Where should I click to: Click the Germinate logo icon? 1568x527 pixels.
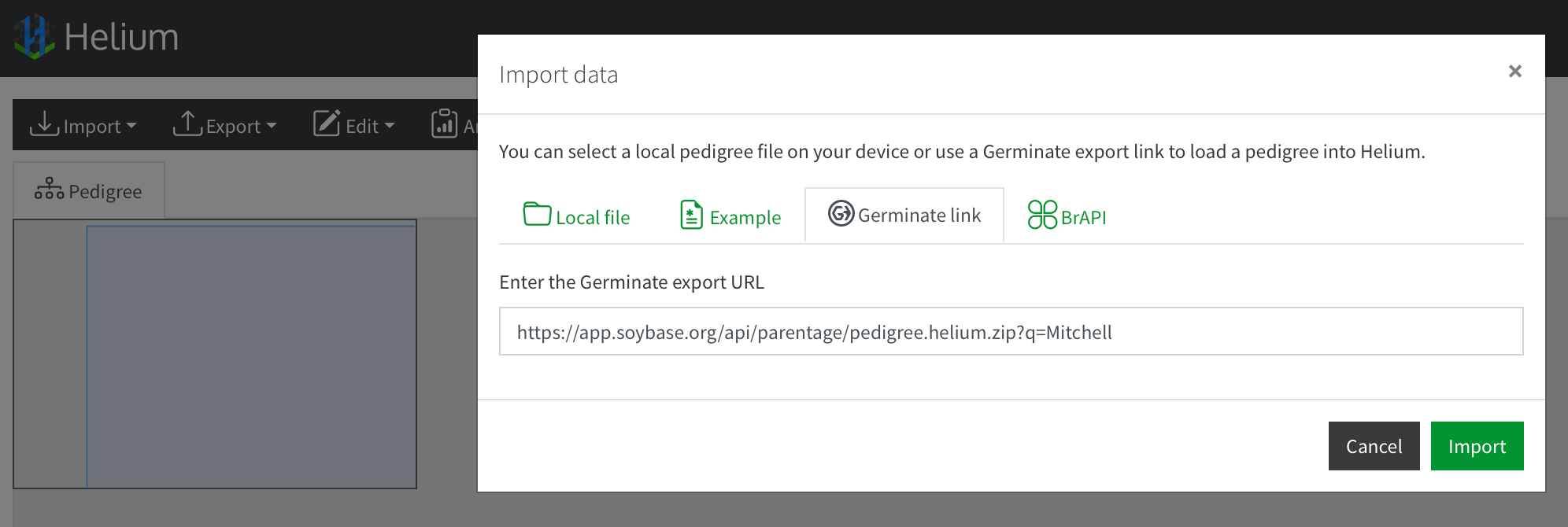click(x=841, y=213)
